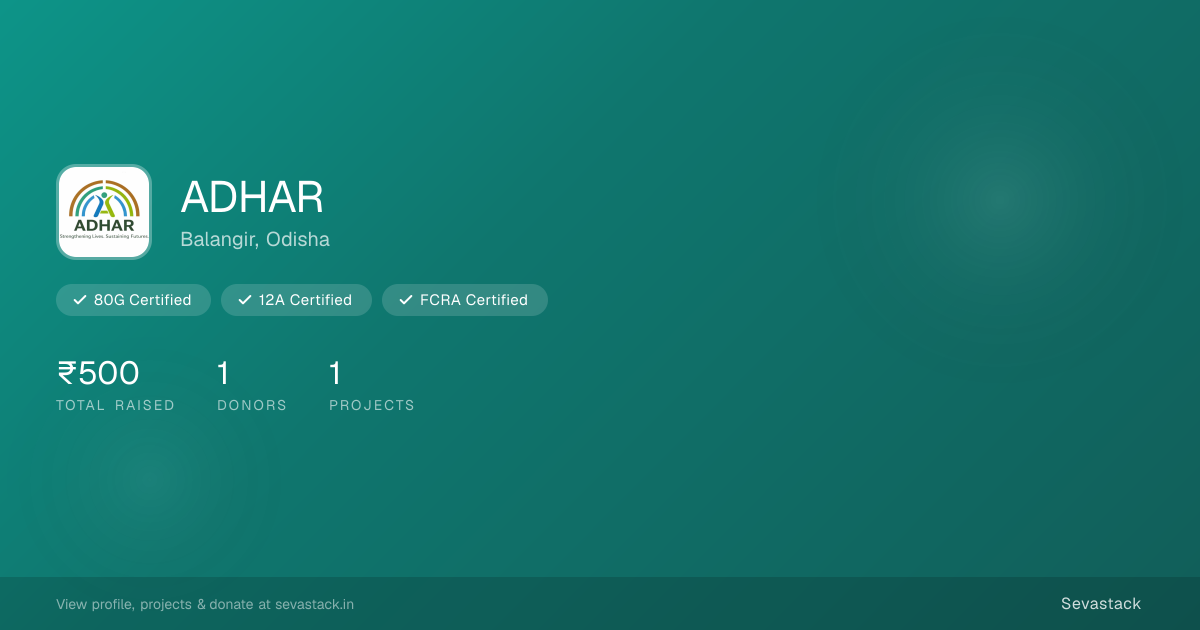Click the TOTAL RAISED label
Screen dimensions: 1200x630
115,405
